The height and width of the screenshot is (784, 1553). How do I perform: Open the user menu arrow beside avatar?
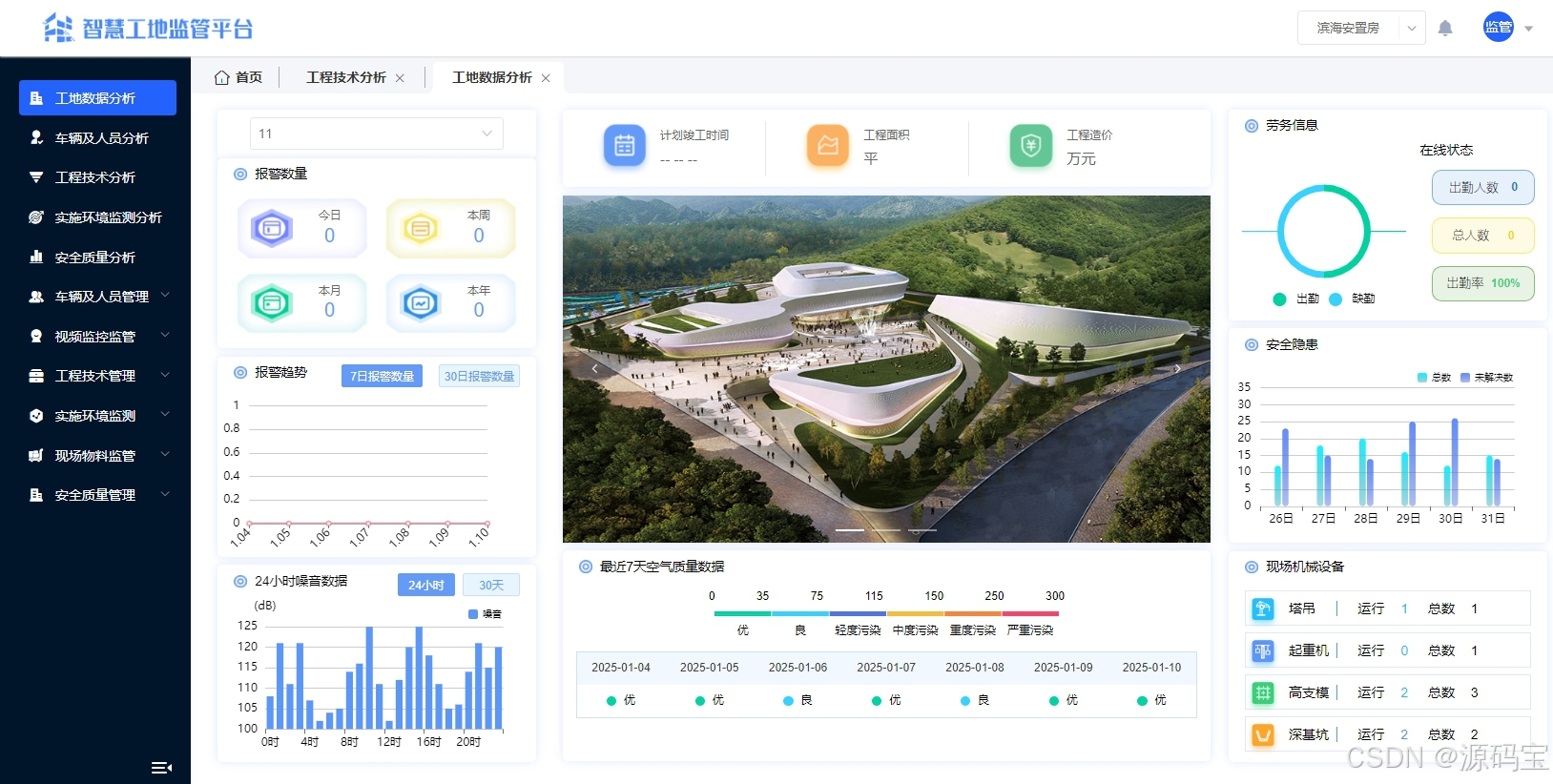pyautogui.click(x=1529, y=29)
